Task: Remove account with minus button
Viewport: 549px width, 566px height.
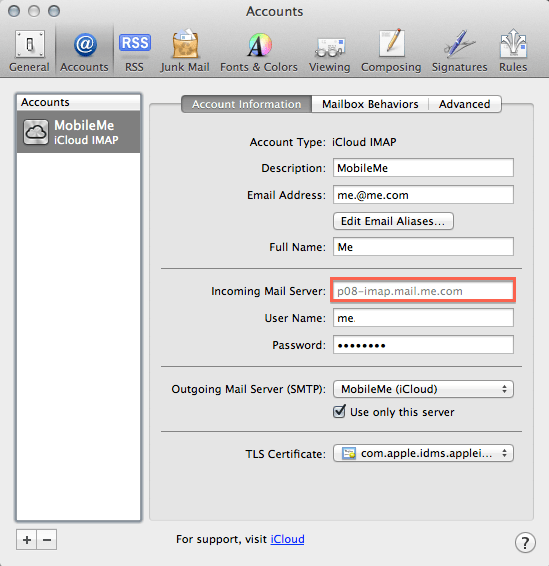Action: coord(47,540)
